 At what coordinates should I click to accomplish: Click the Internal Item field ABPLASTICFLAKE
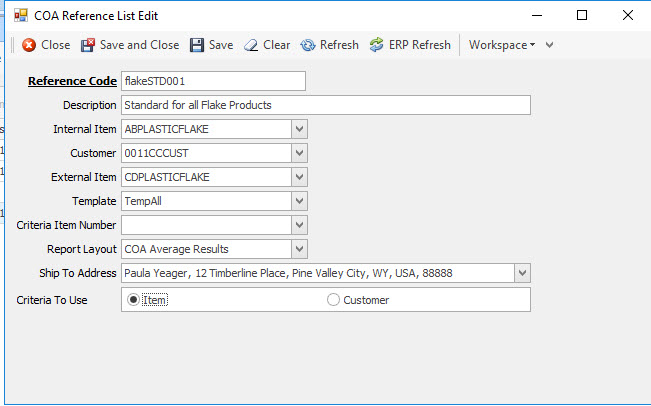click(x=207, y=129)
